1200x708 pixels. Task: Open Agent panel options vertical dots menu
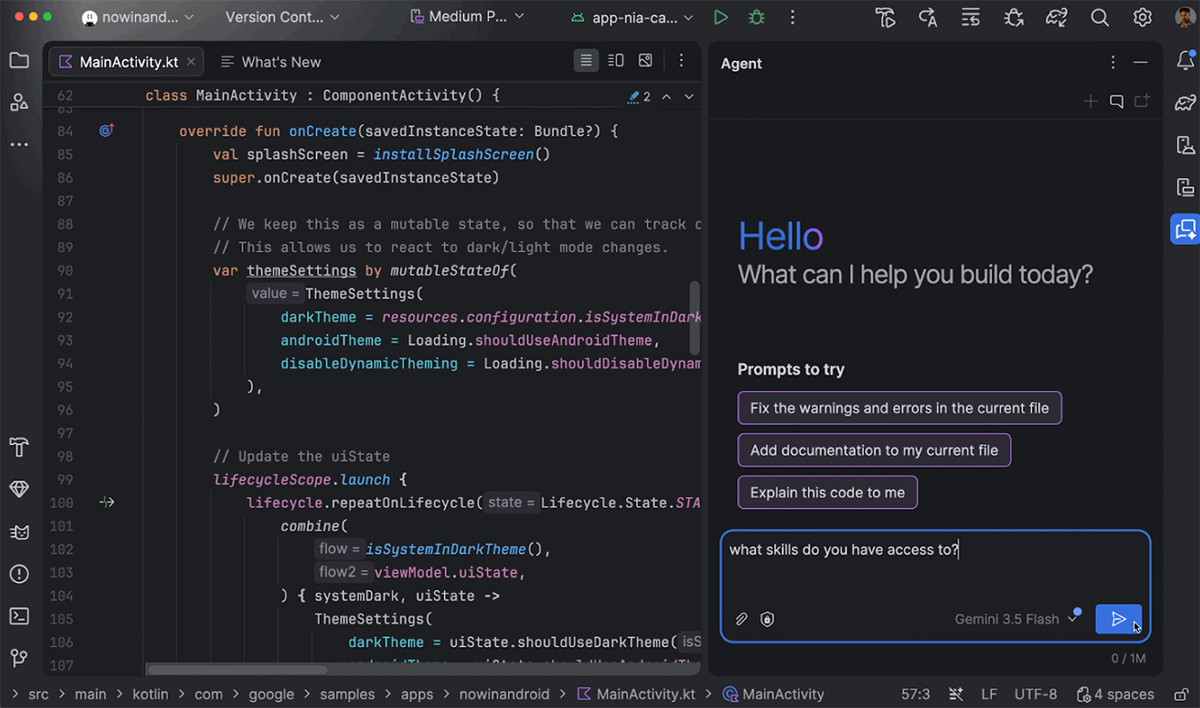coord(1113,63)
